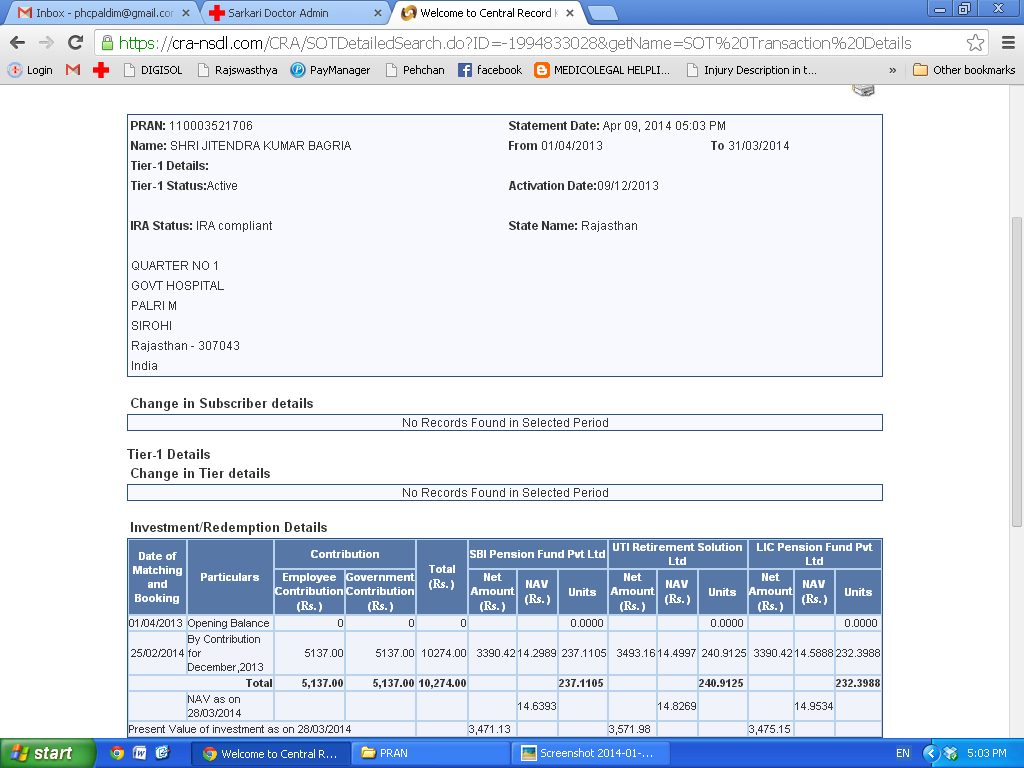
Task: Click the Activation Date 09/12/2013
Action: pyautogui.click(x=628, y=186)
